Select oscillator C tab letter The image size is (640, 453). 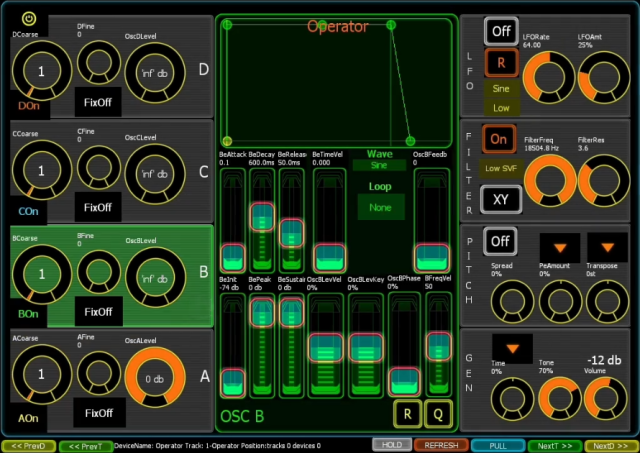coord(204,172)
